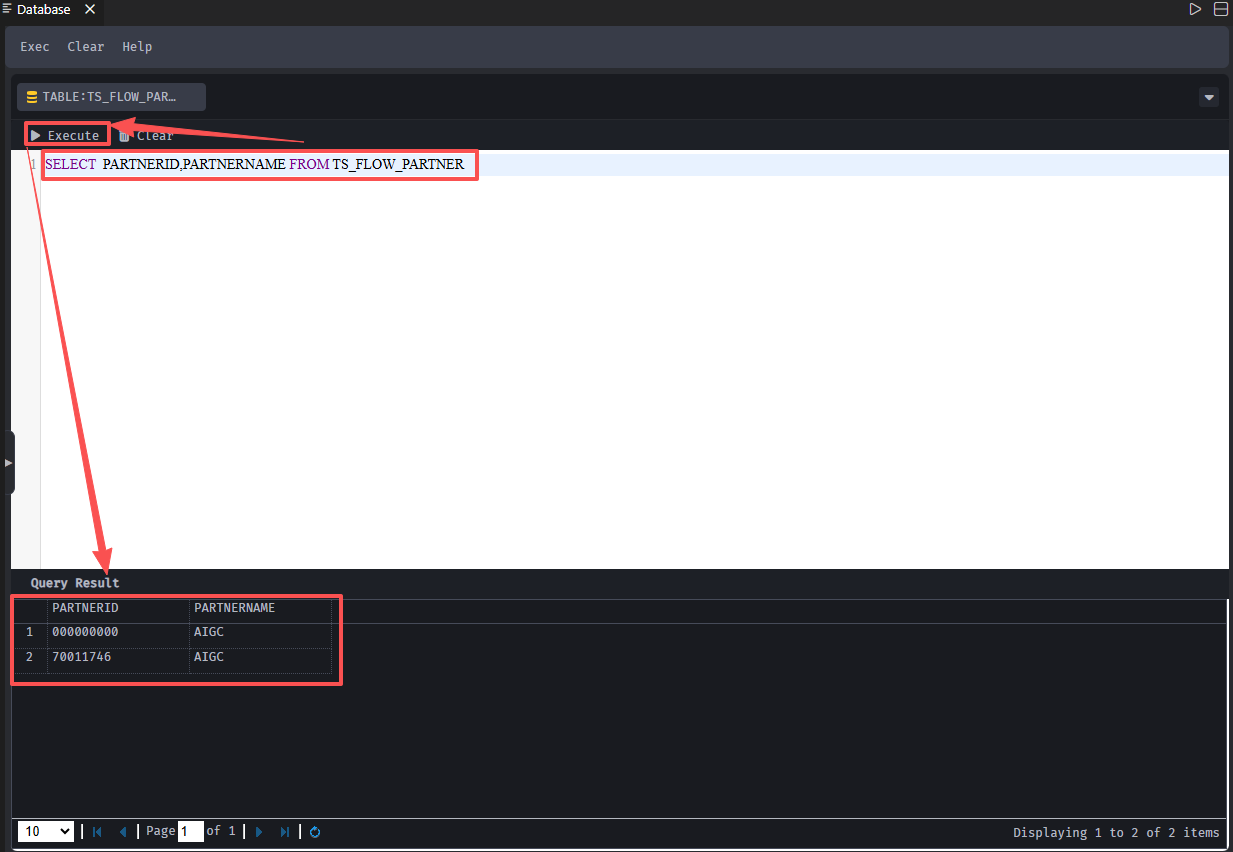Click the page number input field
1233x852 pixels.
point(190,832)
